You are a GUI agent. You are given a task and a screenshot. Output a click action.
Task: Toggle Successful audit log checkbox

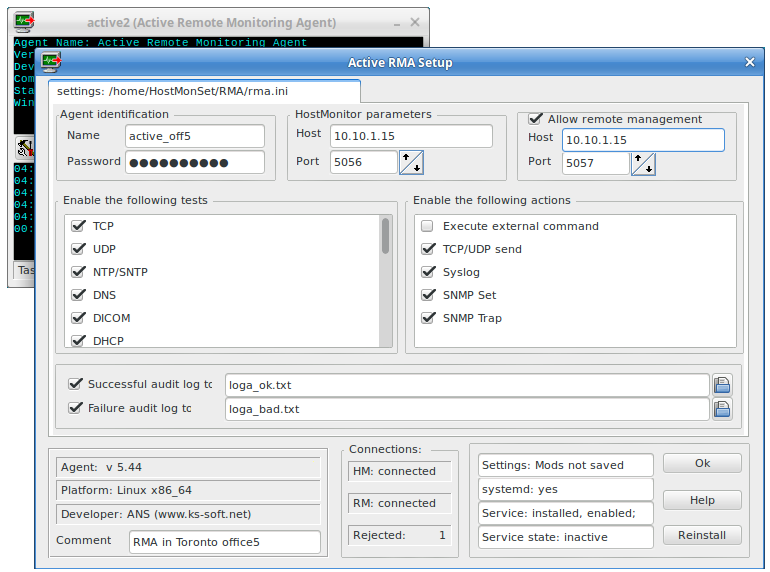(x=75, y=384)
